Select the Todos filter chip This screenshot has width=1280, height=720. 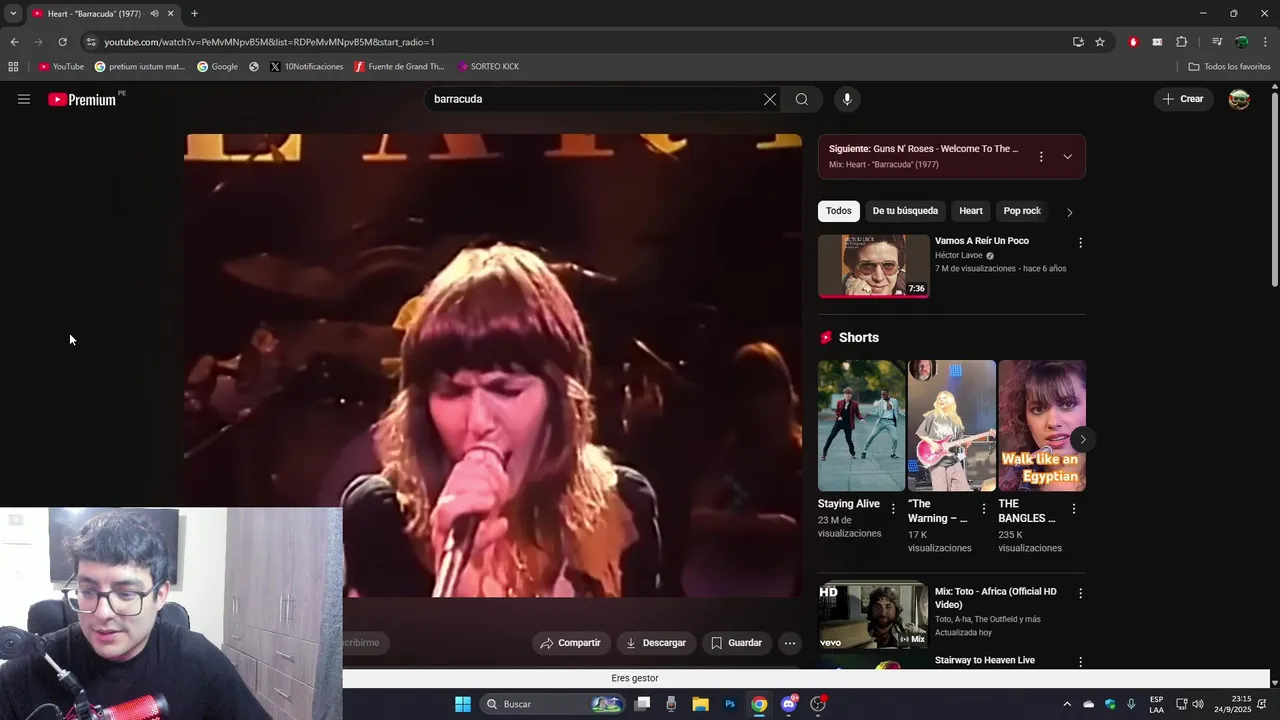[839, 211]
